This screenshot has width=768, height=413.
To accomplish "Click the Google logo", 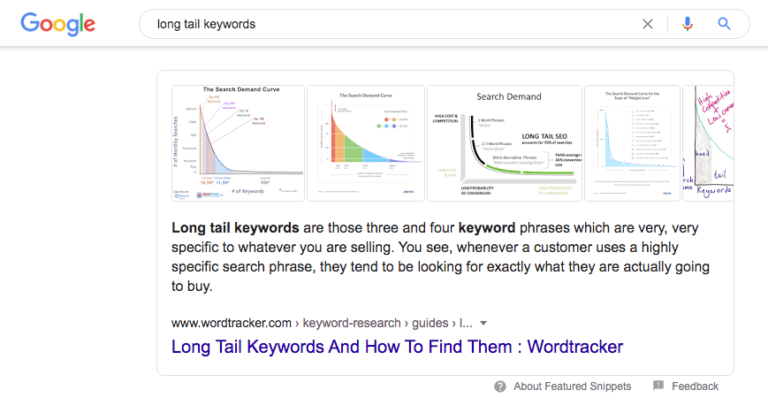I will [x=58, y=24].
